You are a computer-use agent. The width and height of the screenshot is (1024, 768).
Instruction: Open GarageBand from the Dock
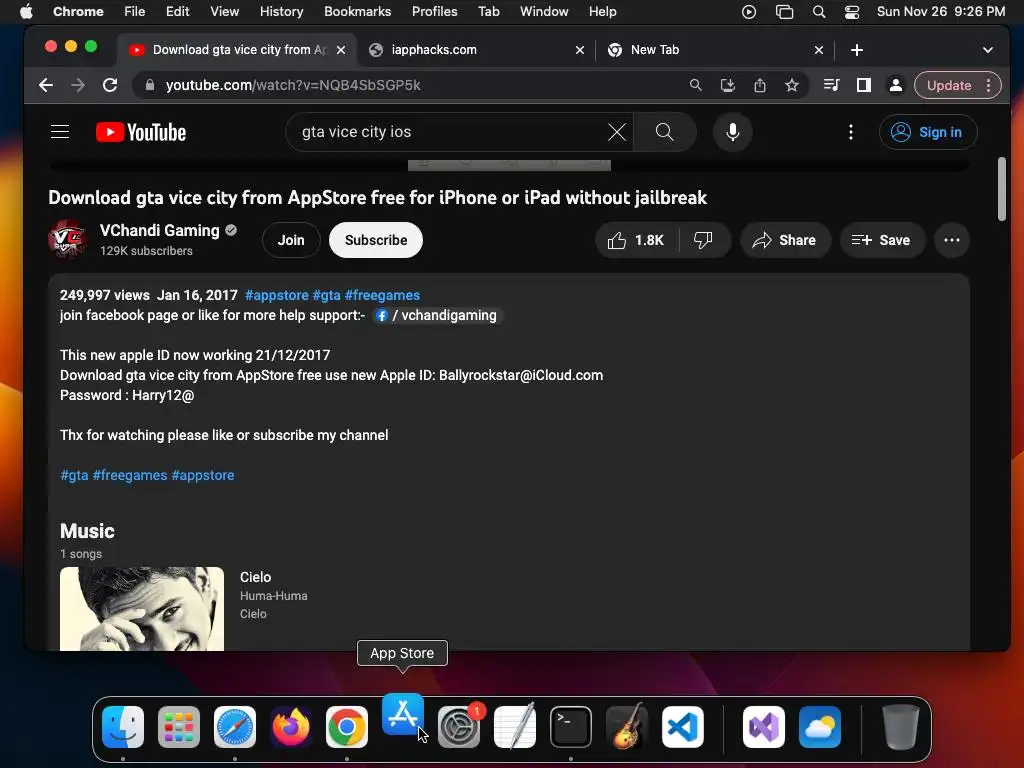click(x=627, y=726)
